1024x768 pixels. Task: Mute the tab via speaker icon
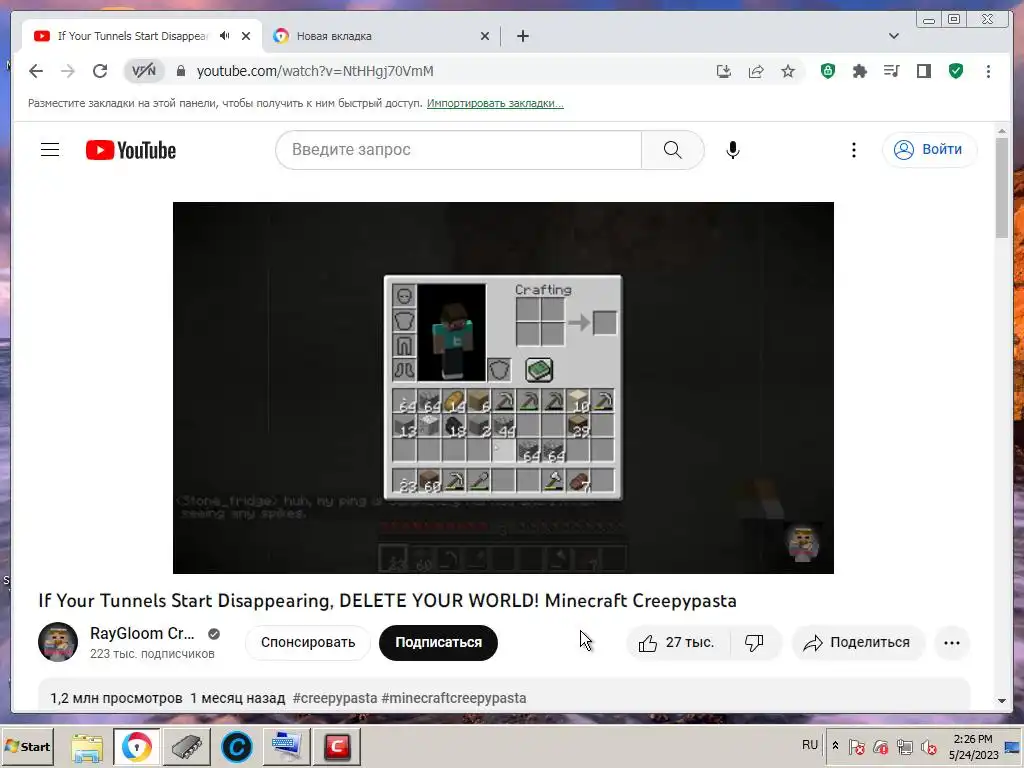(x=225, y=36)
